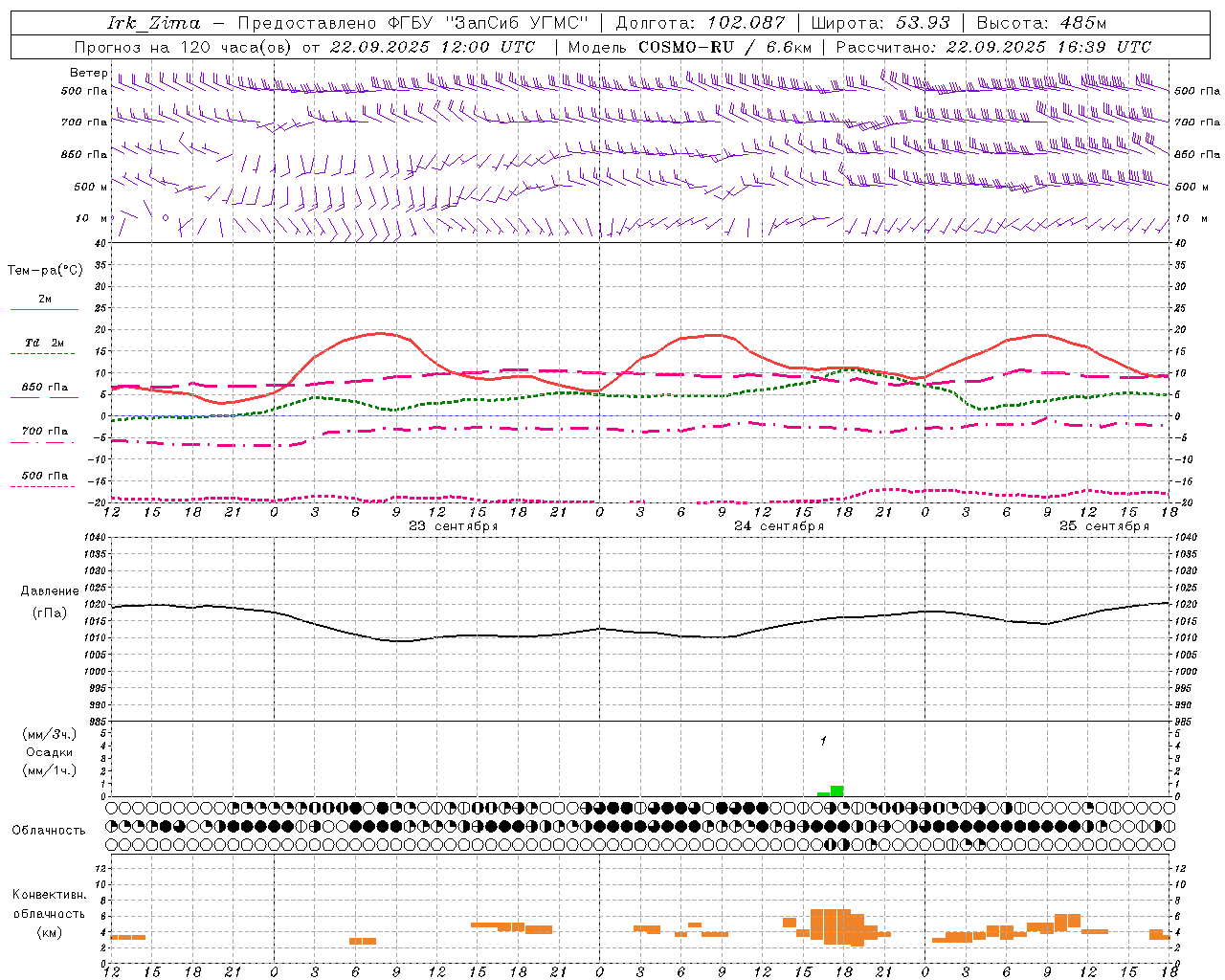Click the Ветер wind panel label
The height and width of the screenshot is (980, 1225).
point(89,73)
